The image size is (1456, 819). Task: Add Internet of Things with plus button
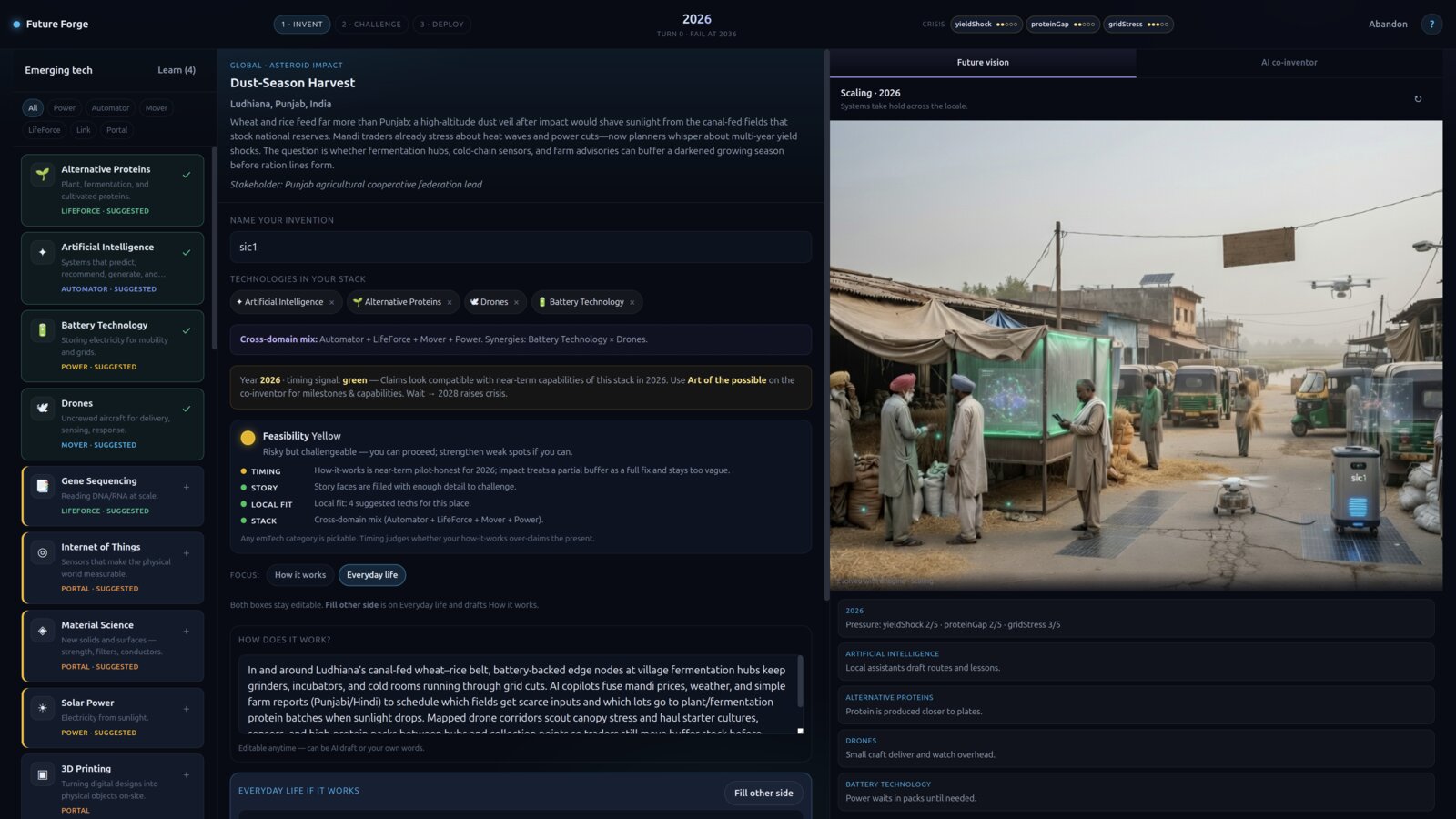point(187,552)
